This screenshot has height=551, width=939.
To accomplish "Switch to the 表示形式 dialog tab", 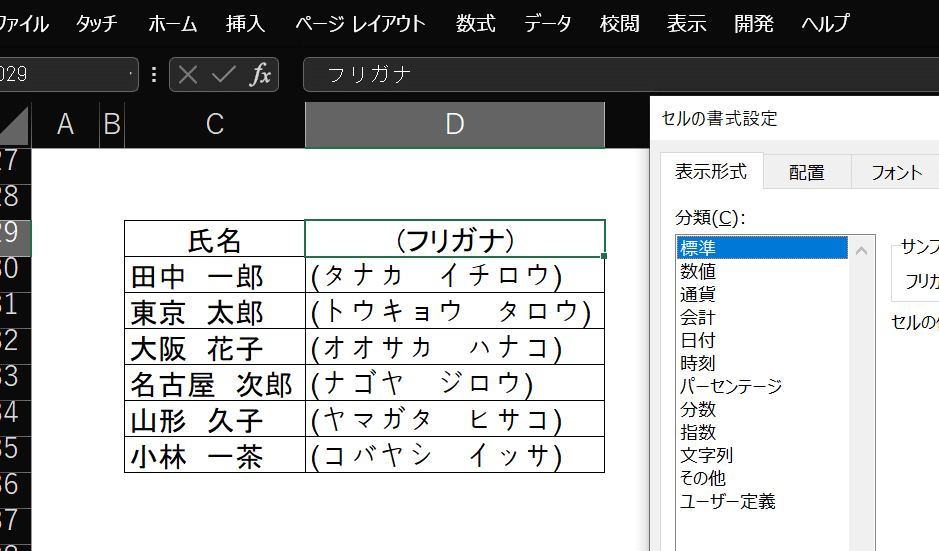I will click(x=711, y=172).
